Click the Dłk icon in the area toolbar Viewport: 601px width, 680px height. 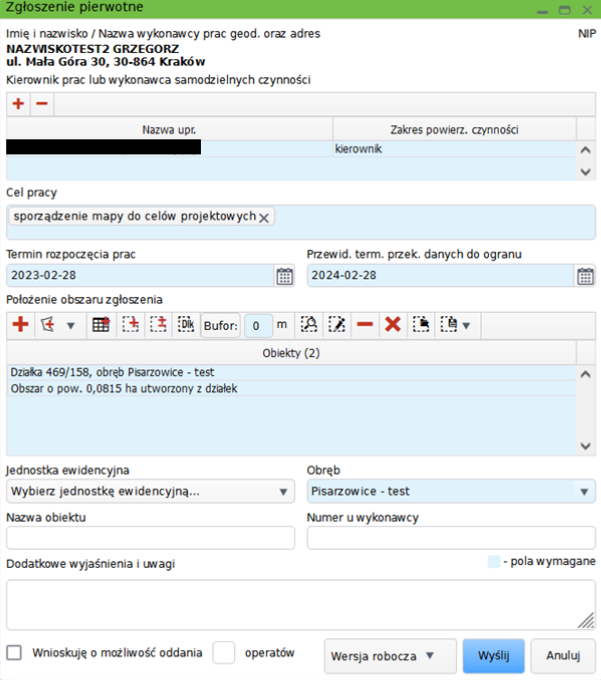tap(185, 325)
